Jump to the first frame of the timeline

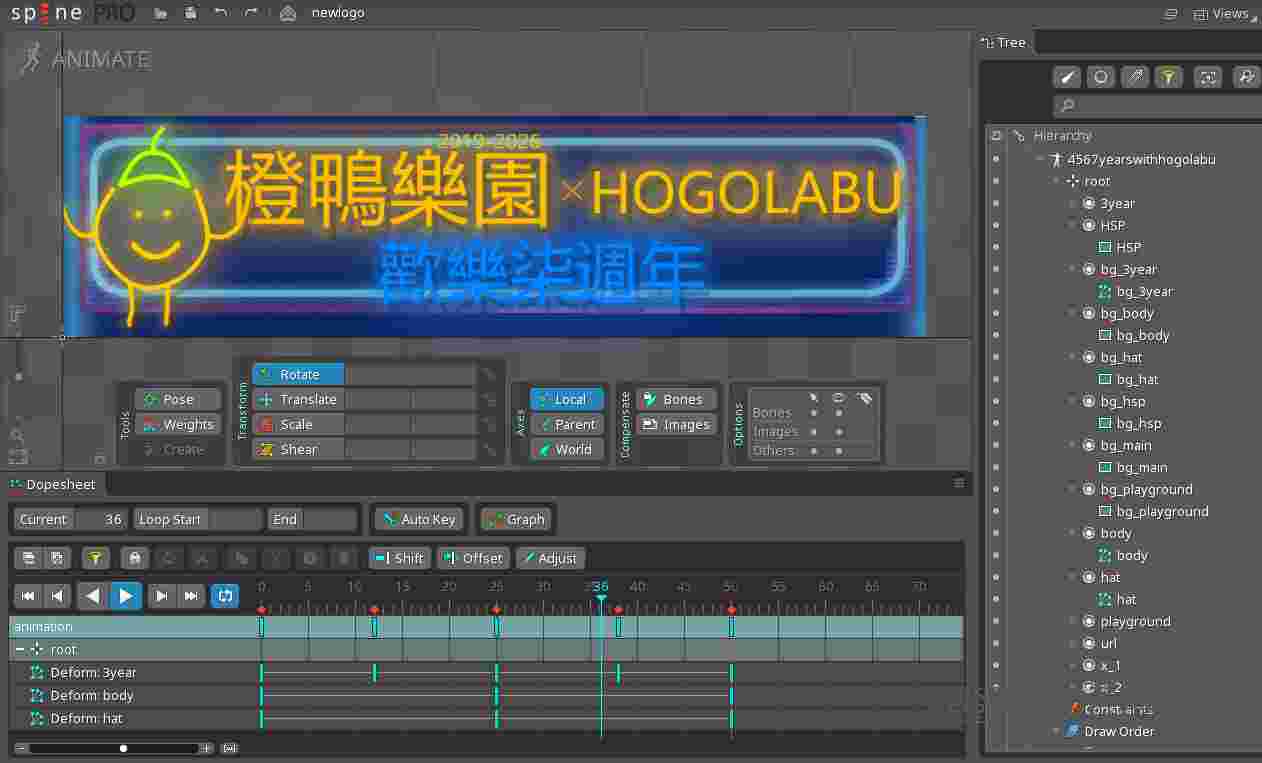click(28, 596)
